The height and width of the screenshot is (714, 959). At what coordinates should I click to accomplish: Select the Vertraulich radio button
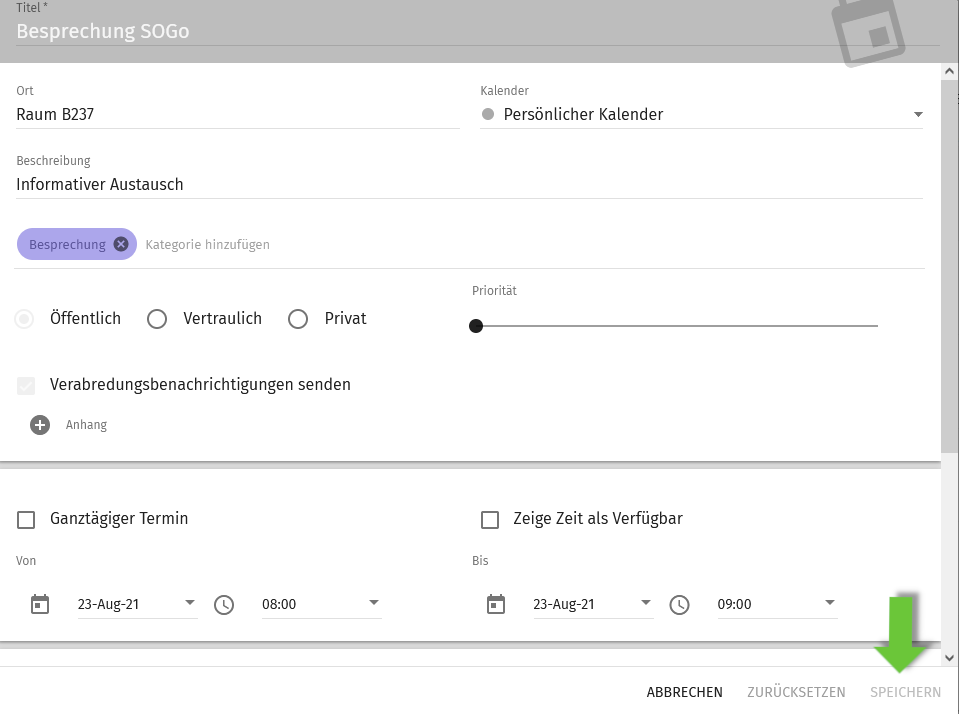coord(157,319)
